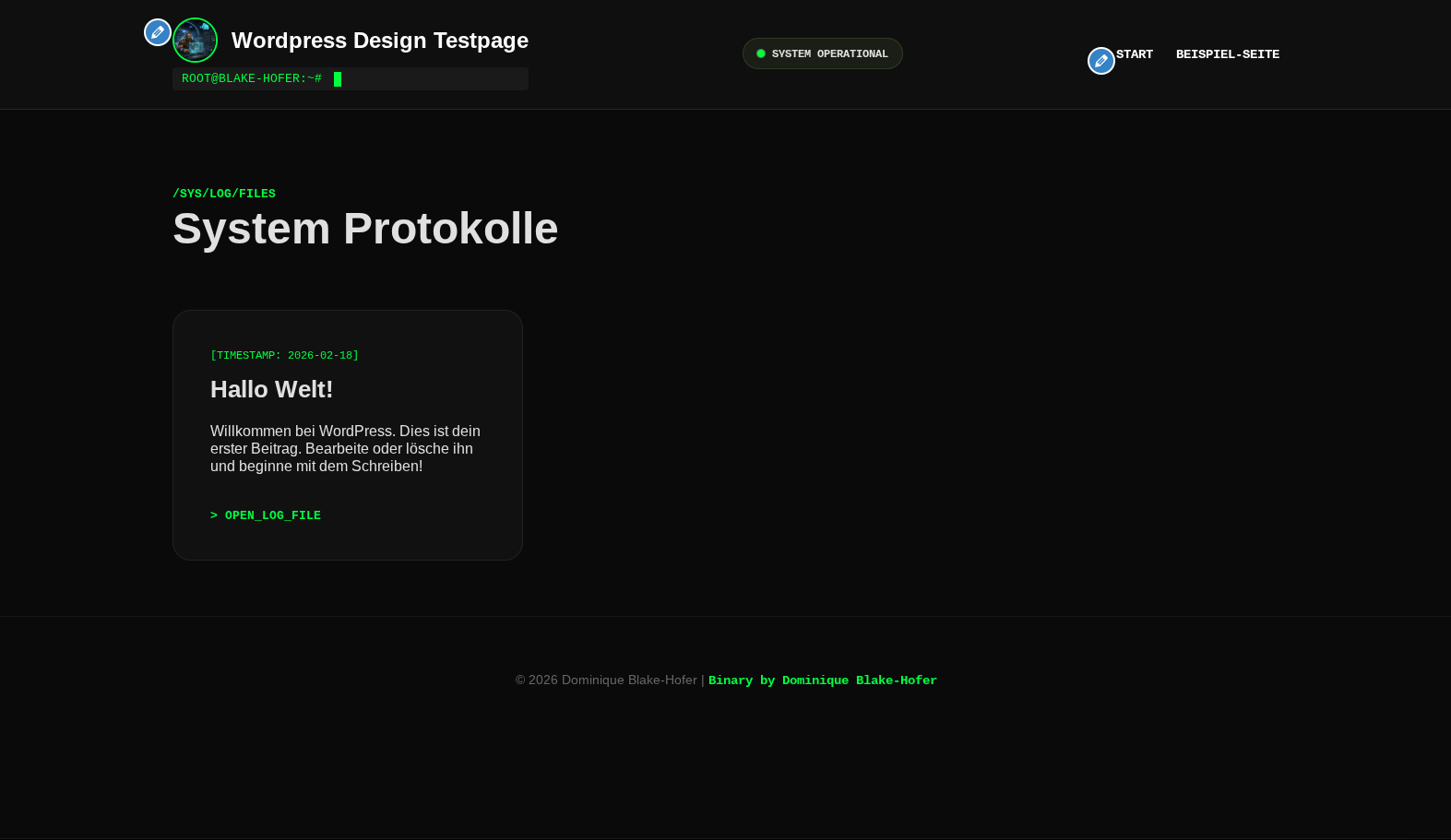Viewport: 1451px width, 840px height.
Task: Click the ROOT@BLAKE-HOFER terminal prompt bar
Action: 434,79
